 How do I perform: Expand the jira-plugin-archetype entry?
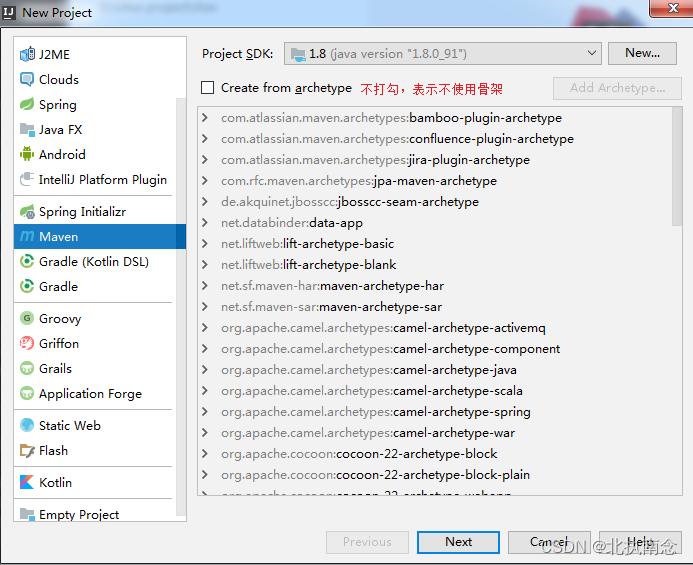(205, 160)
